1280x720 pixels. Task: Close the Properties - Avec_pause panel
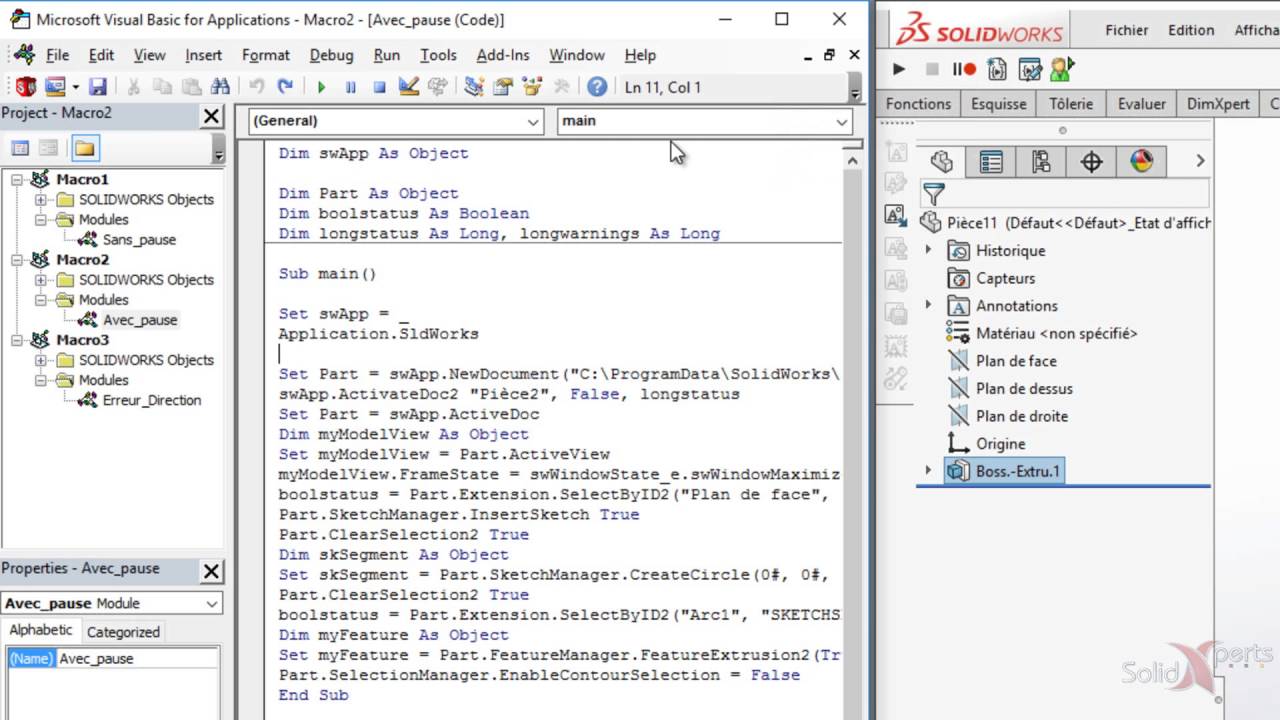(x=211, y=571)
